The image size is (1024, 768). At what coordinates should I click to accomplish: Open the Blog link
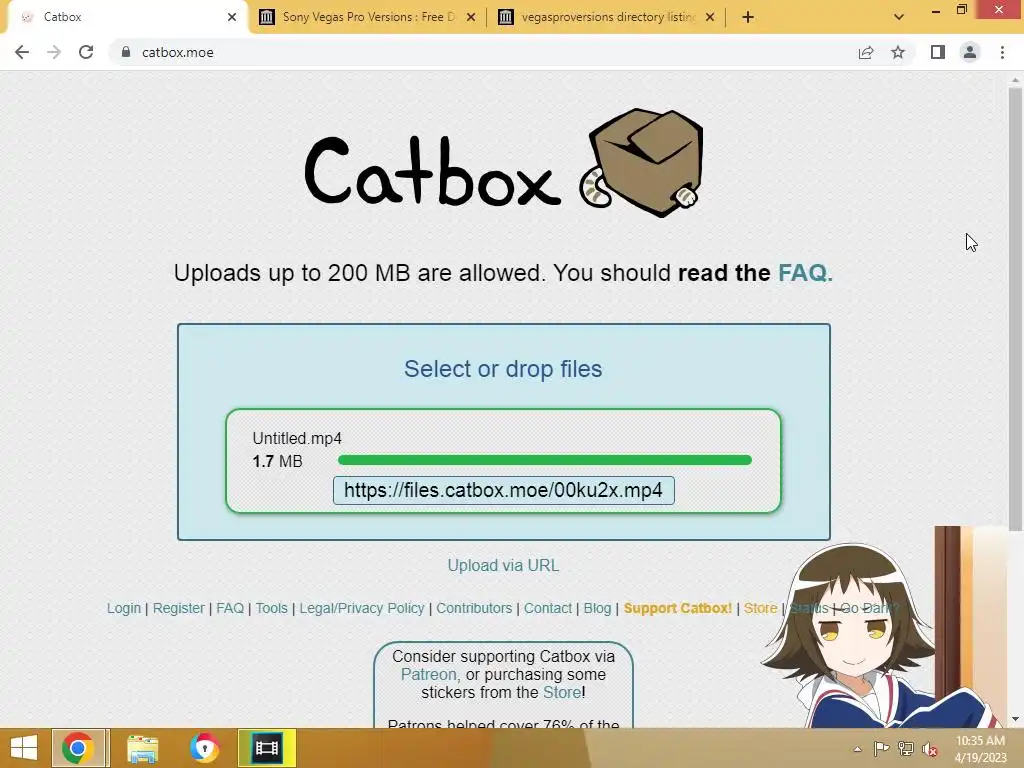597,608
